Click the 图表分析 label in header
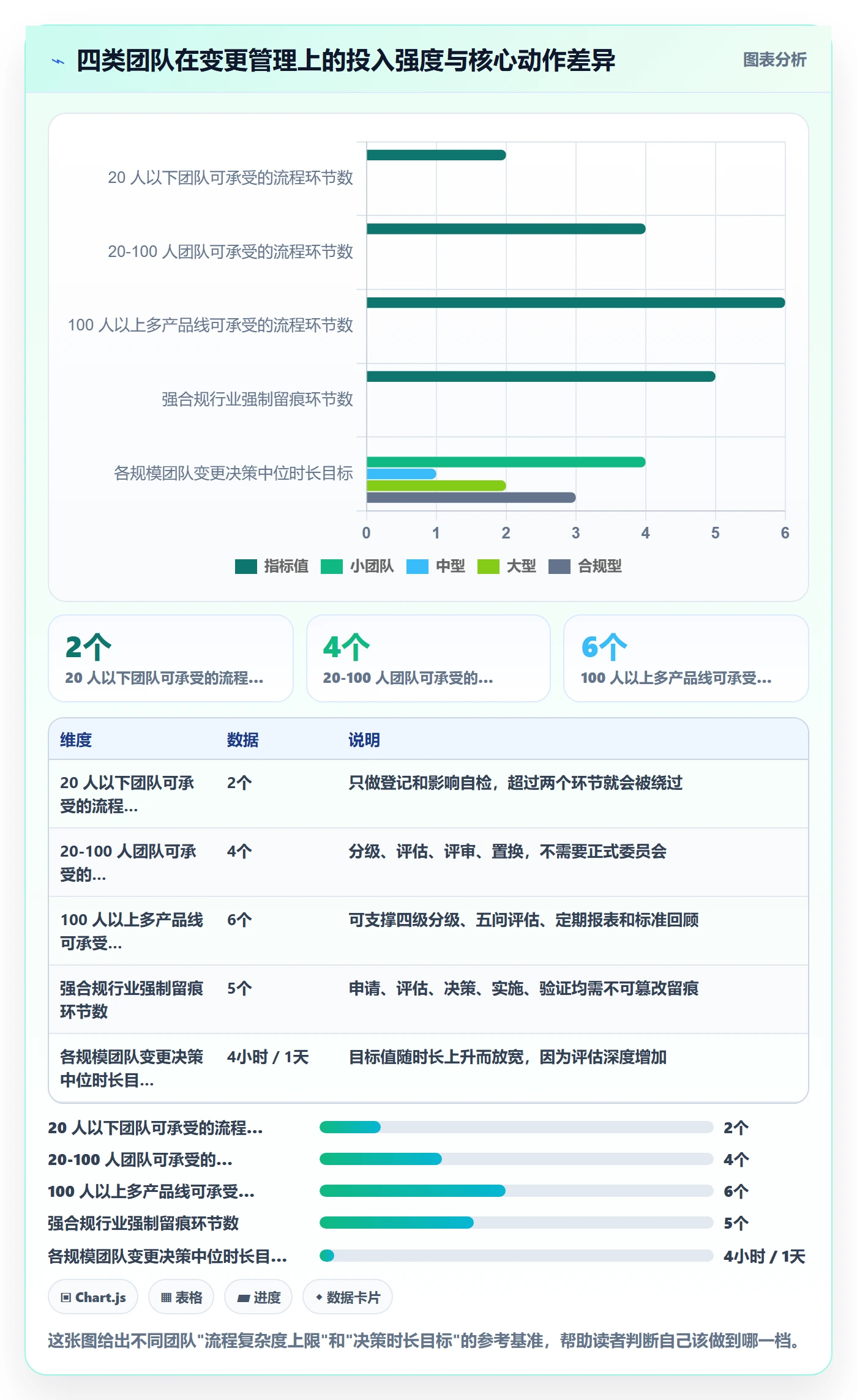This screenshot has height=1400, width=857. point(774,59)
